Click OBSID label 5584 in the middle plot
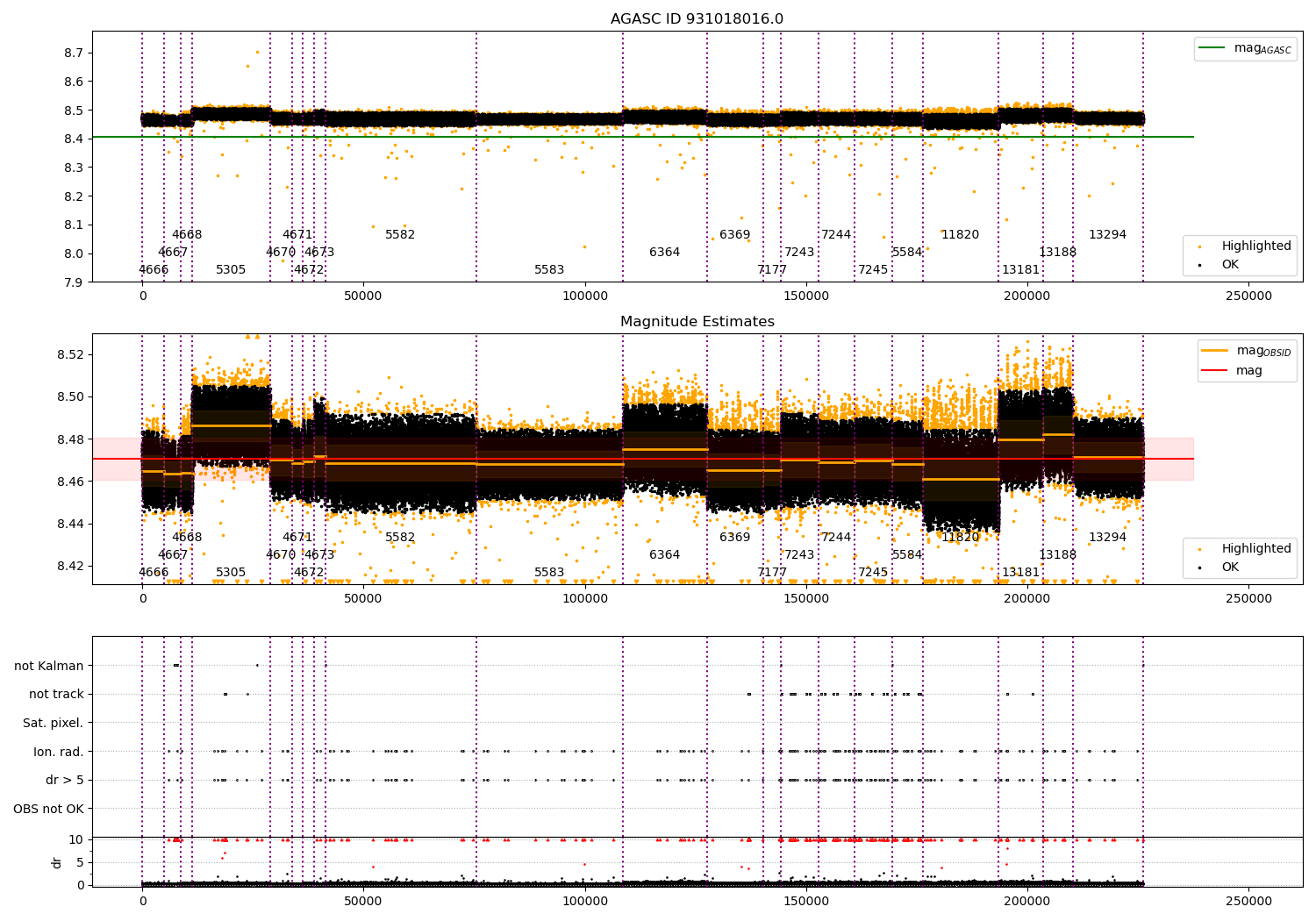Screen dimensions: 1316x921 907,554
